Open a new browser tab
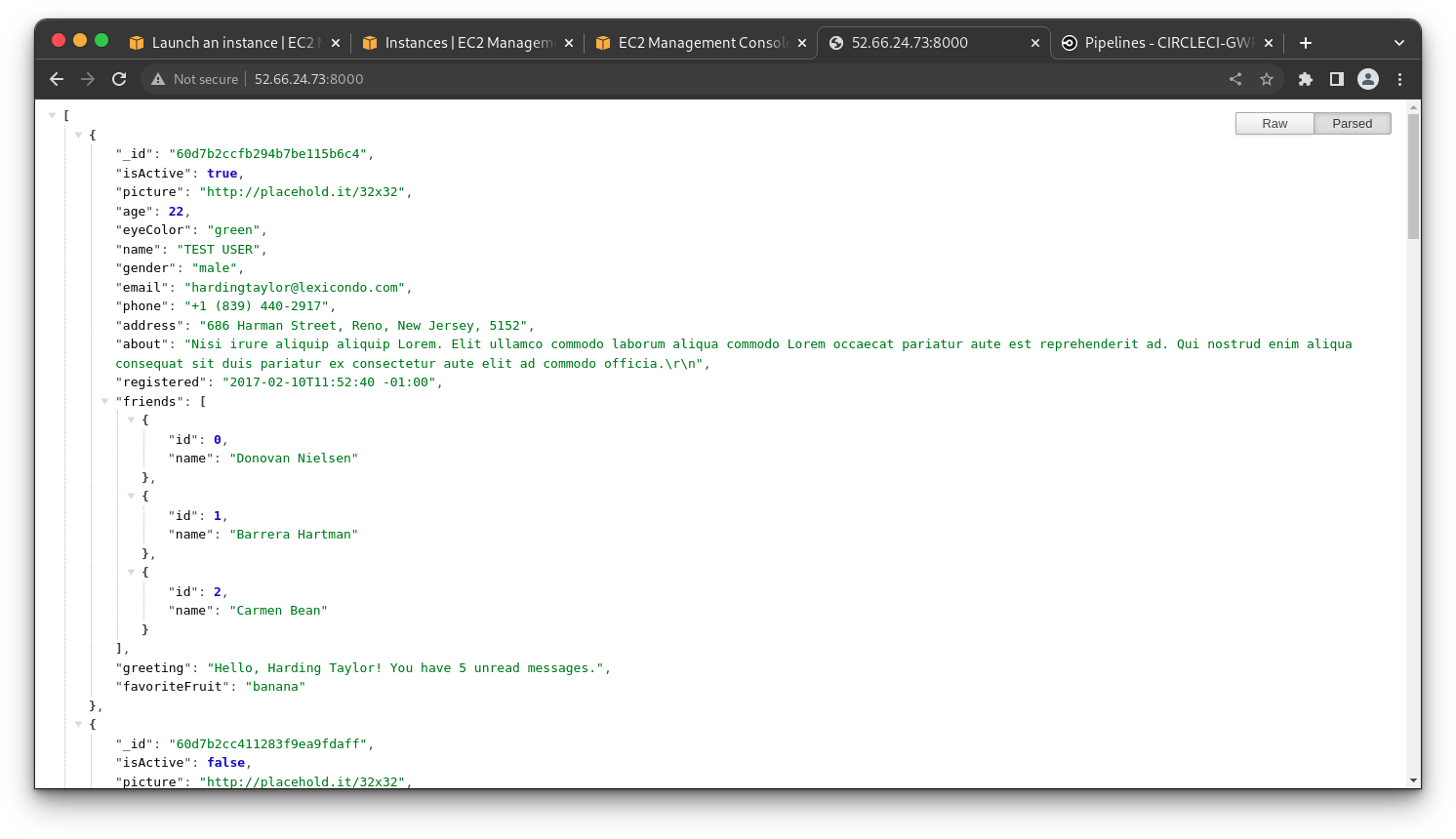1456x839 pixels. tap(1306, 43)
